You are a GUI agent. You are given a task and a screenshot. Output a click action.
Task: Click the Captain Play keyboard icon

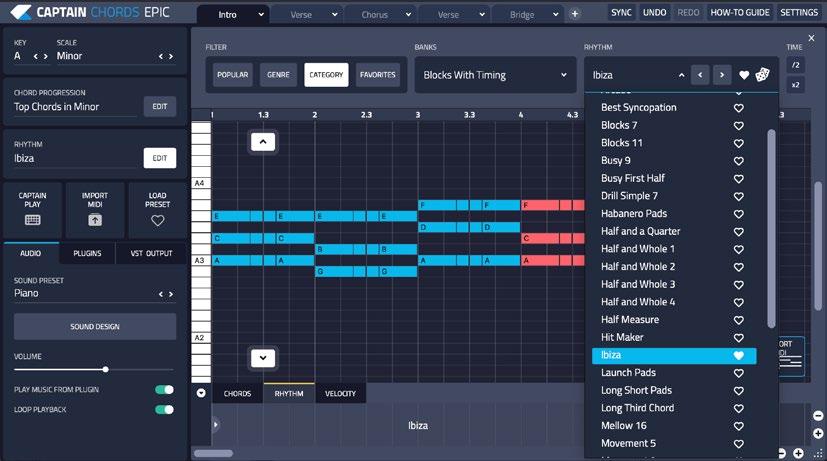coord(32,220)
